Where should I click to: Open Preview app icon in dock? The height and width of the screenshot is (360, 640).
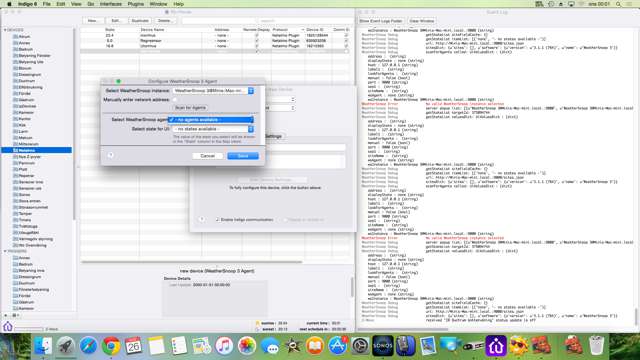click(x=428, y=346)
